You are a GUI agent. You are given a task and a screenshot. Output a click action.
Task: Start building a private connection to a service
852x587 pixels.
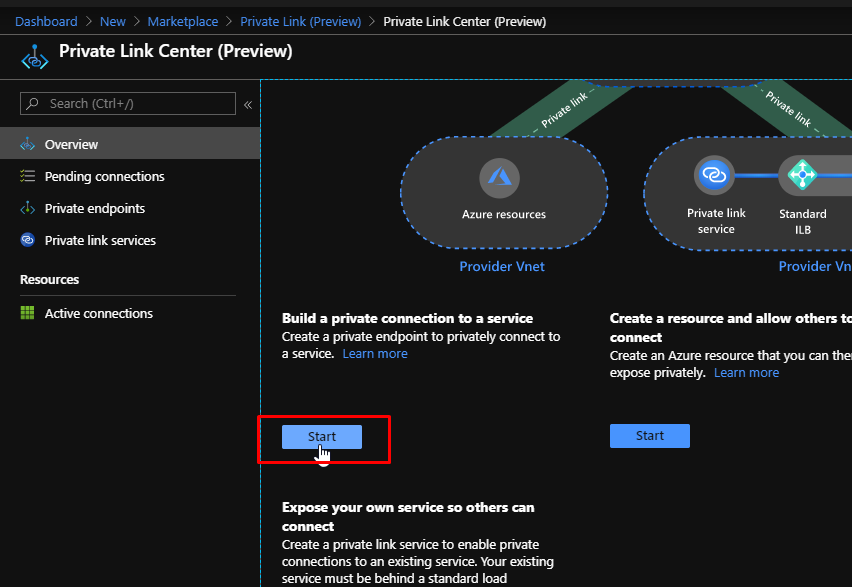tap(322, 436)
